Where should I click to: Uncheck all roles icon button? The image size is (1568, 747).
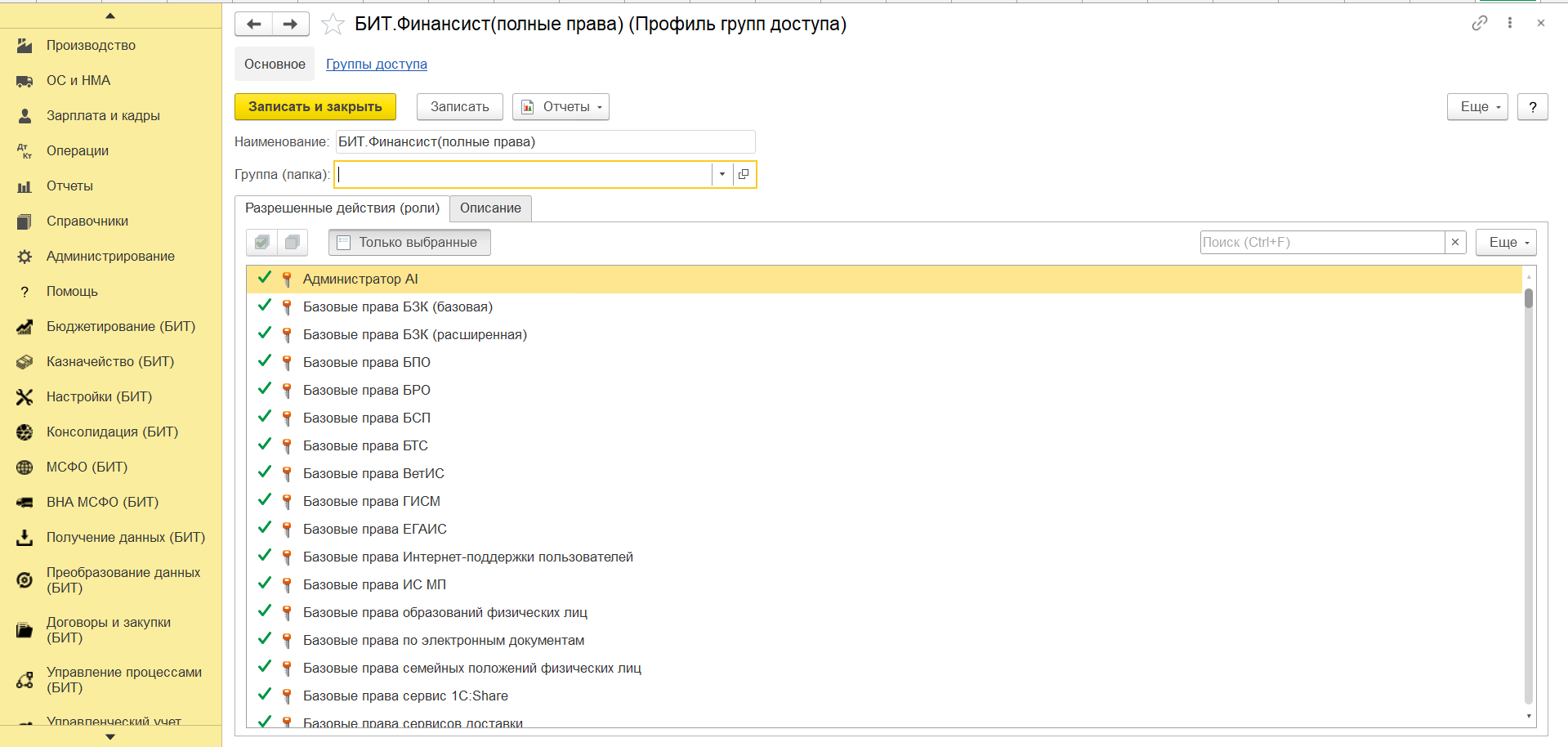[x=293, y=242]
